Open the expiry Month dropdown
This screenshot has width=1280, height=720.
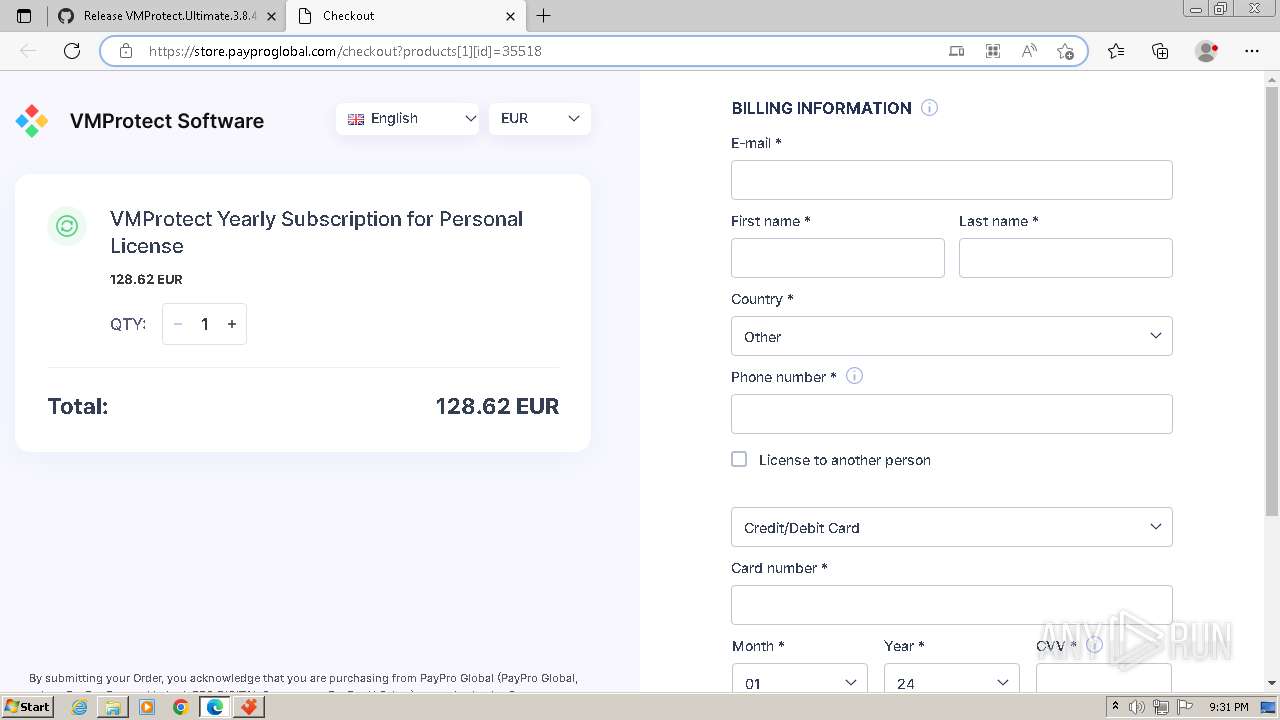pos(800,677)
